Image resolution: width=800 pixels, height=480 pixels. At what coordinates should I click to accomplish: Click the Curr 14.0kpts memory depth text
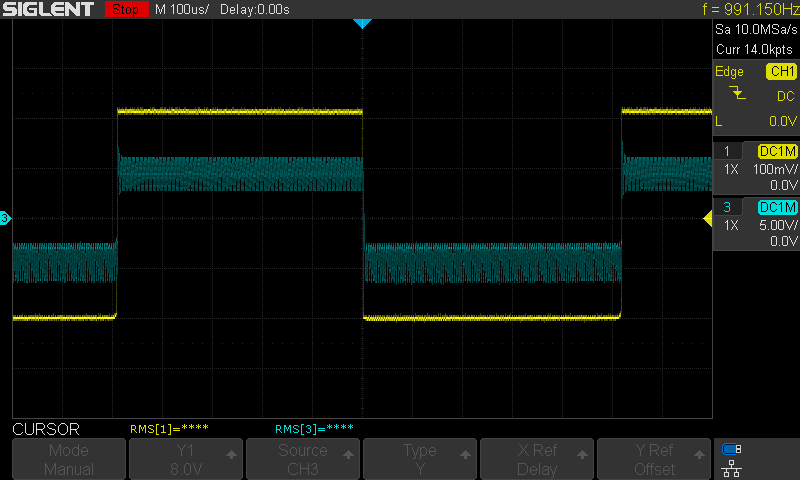(x=754, y=49)
